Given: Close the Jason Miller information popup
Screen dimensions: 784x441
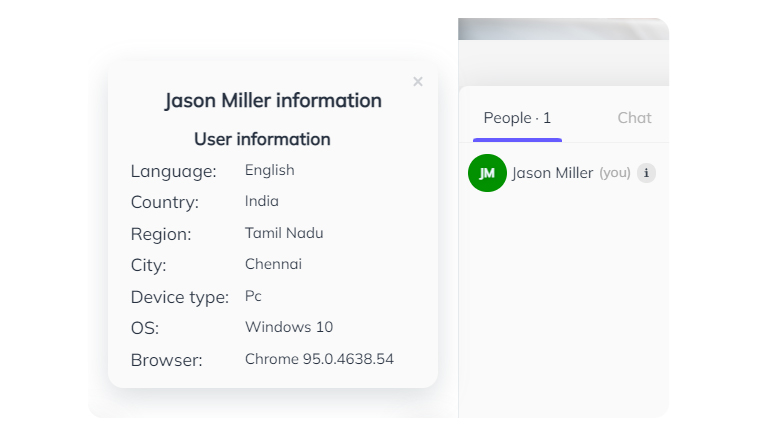Looking at the screenshot, I should tap(418, 82).
